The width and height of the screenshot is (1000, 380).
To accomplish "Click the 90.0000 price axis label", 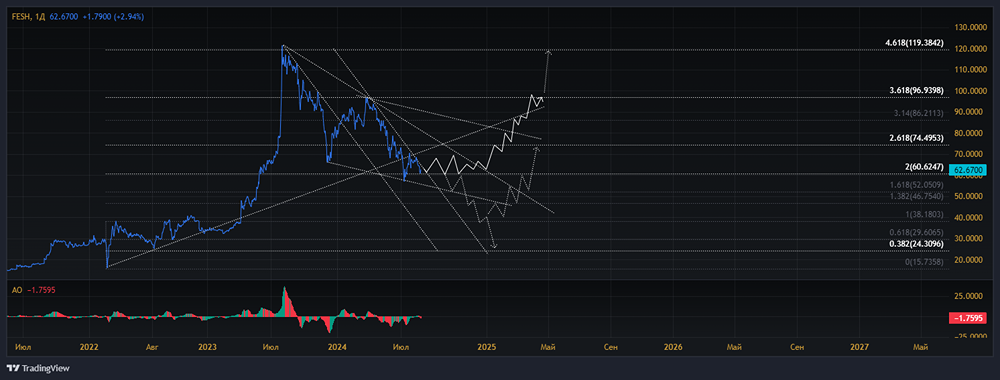I will click(968, 112).
